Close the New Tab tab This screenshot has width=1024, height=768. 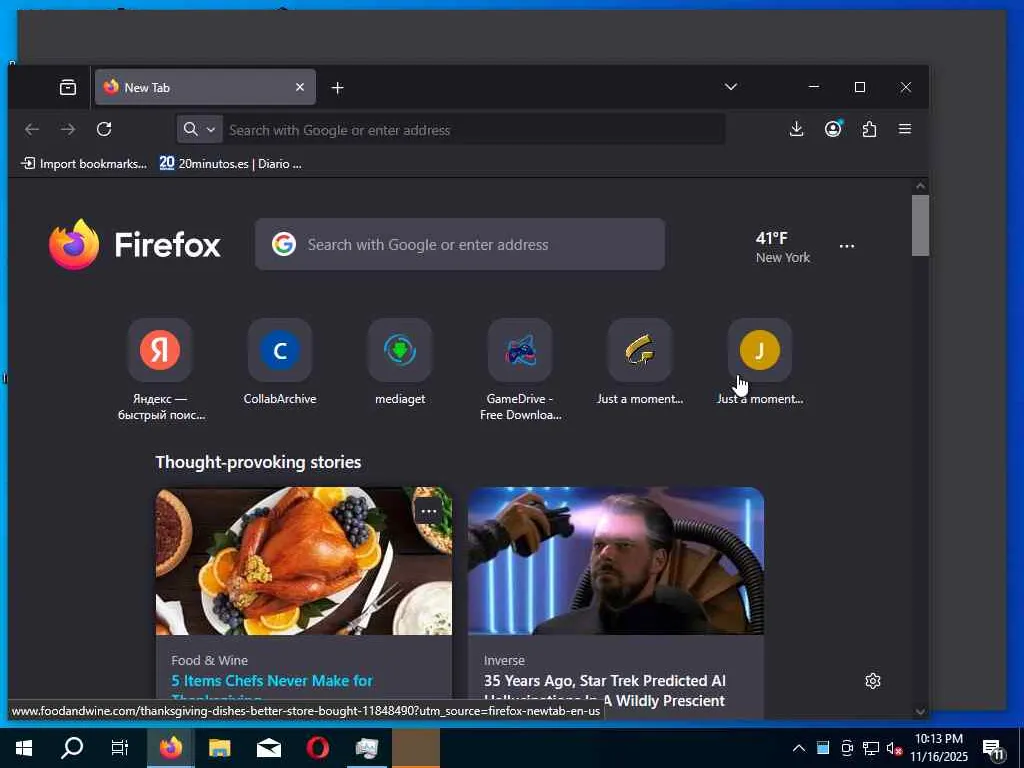300,87
